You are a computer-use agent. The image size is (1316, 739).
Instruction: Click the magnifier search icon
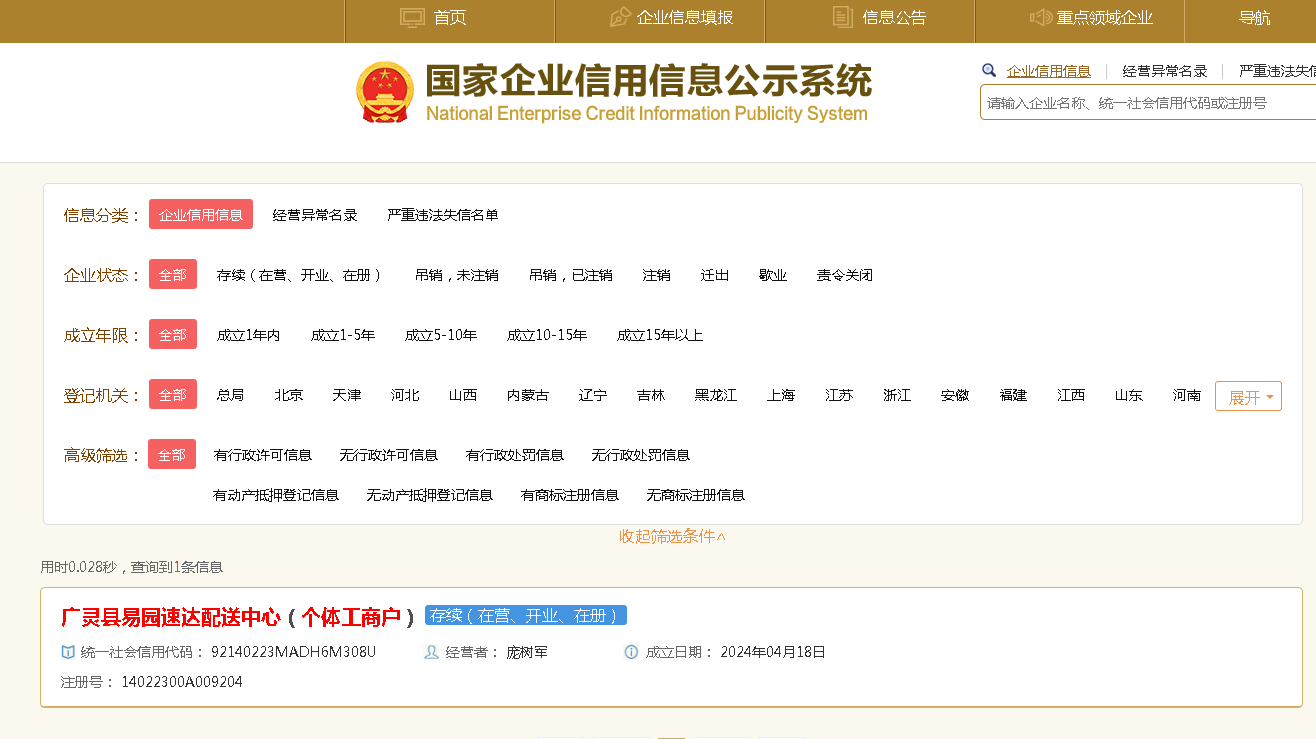tap(989, 71)
